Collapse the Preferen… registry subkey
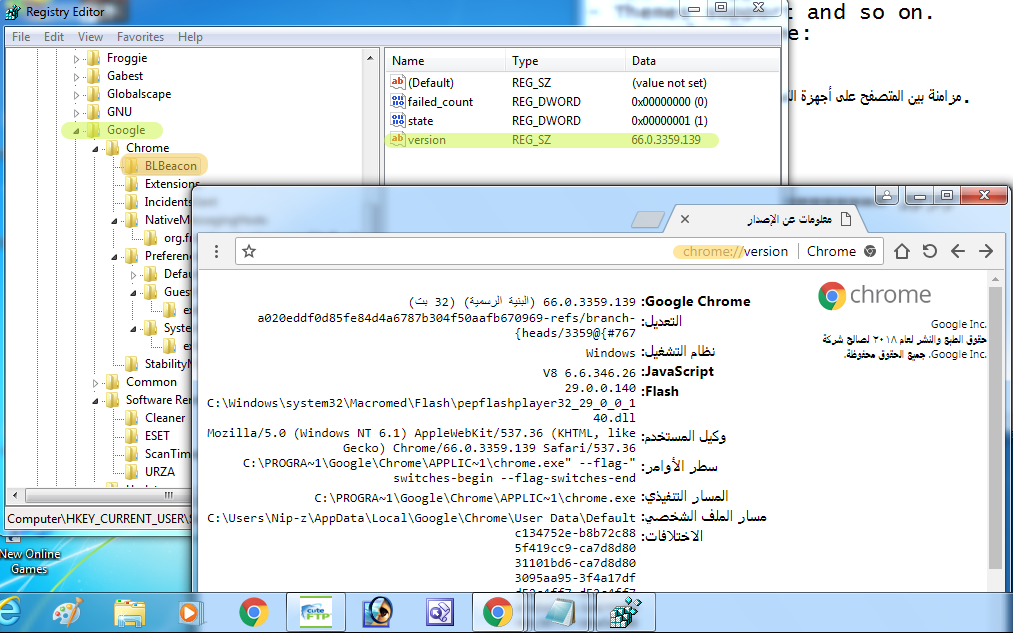Image resolution: width=1013 pixels, height=633 pixels. click(114, 257)
